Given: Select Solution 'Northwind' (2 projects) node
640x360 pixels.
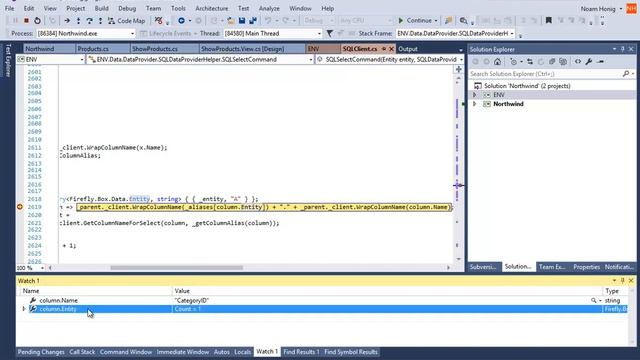Looking at the screenshot, I should coord(527,86).
